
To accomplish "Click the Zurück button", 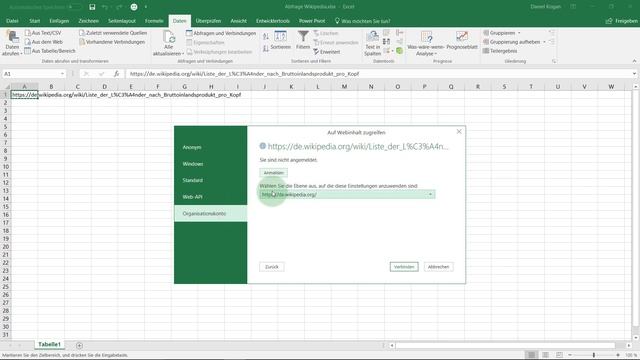I will tap(272, 267).
